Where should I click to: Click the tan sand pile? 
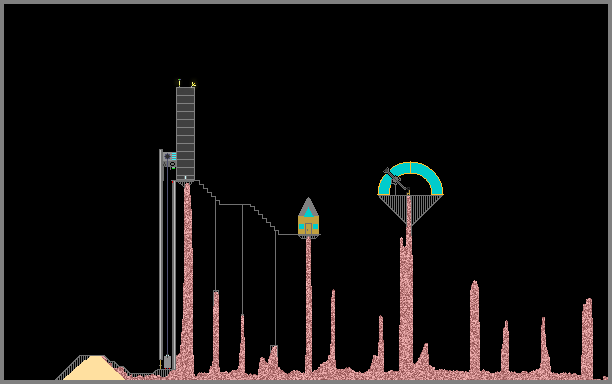click(x=94, y=368)
